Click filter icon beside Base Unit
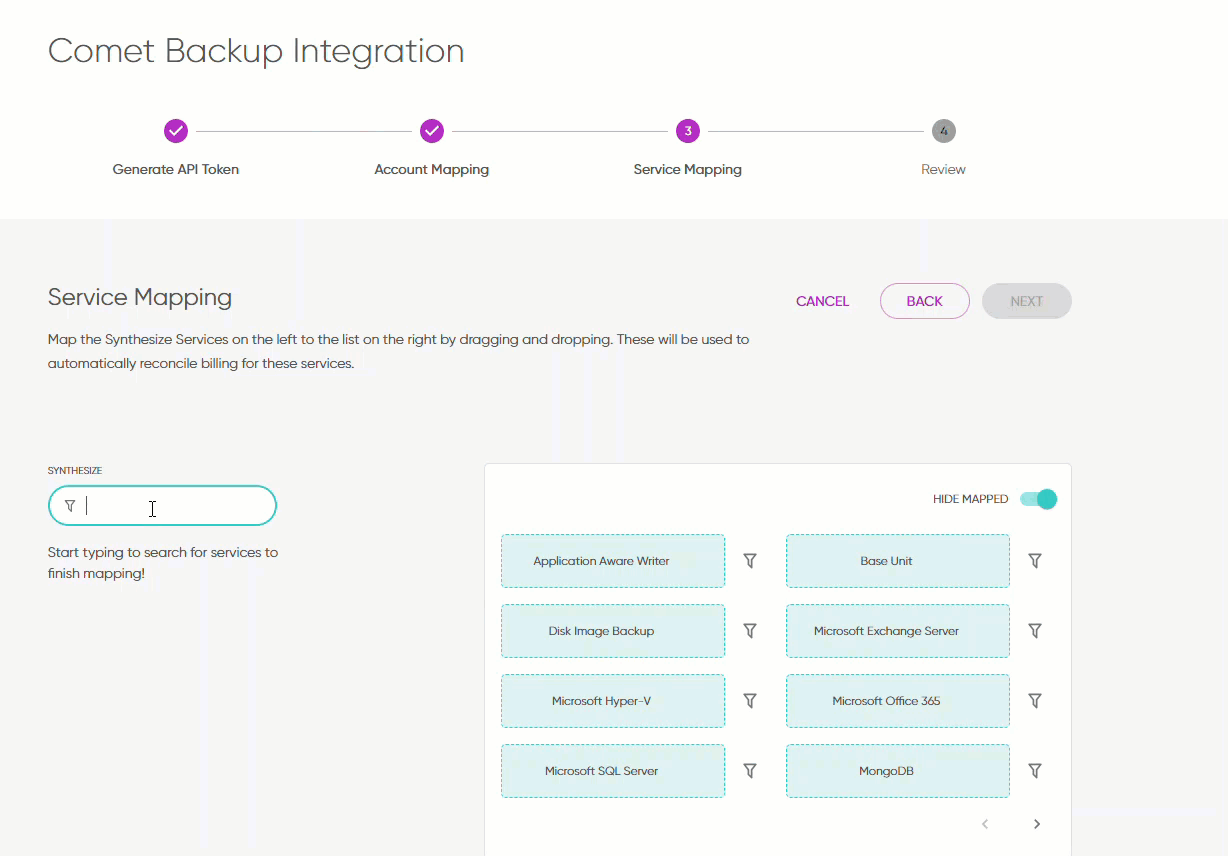This screenshot has width=1228, height=856. tap(1035, 561)
